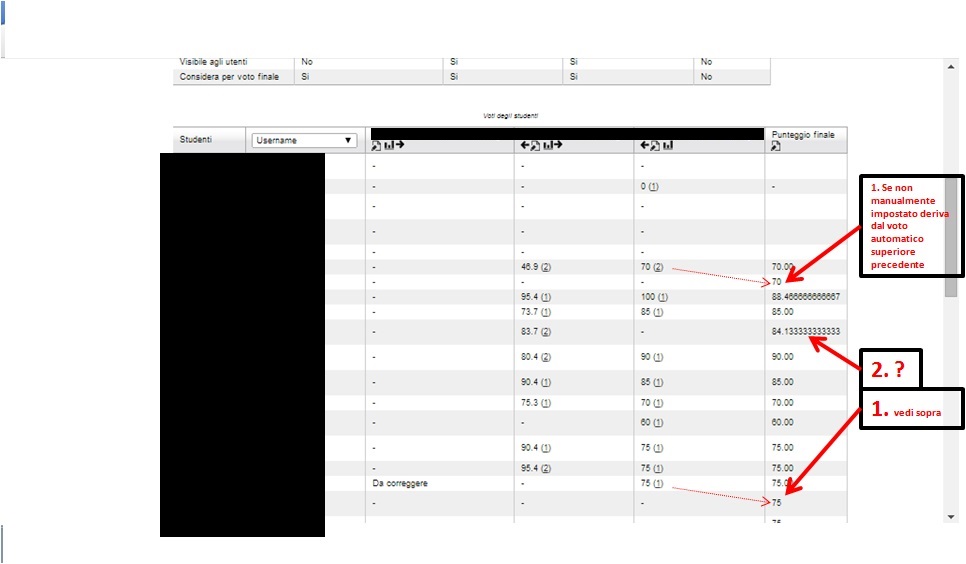
Task: Click edit icon in first grade column header
Action: [376, 146]
